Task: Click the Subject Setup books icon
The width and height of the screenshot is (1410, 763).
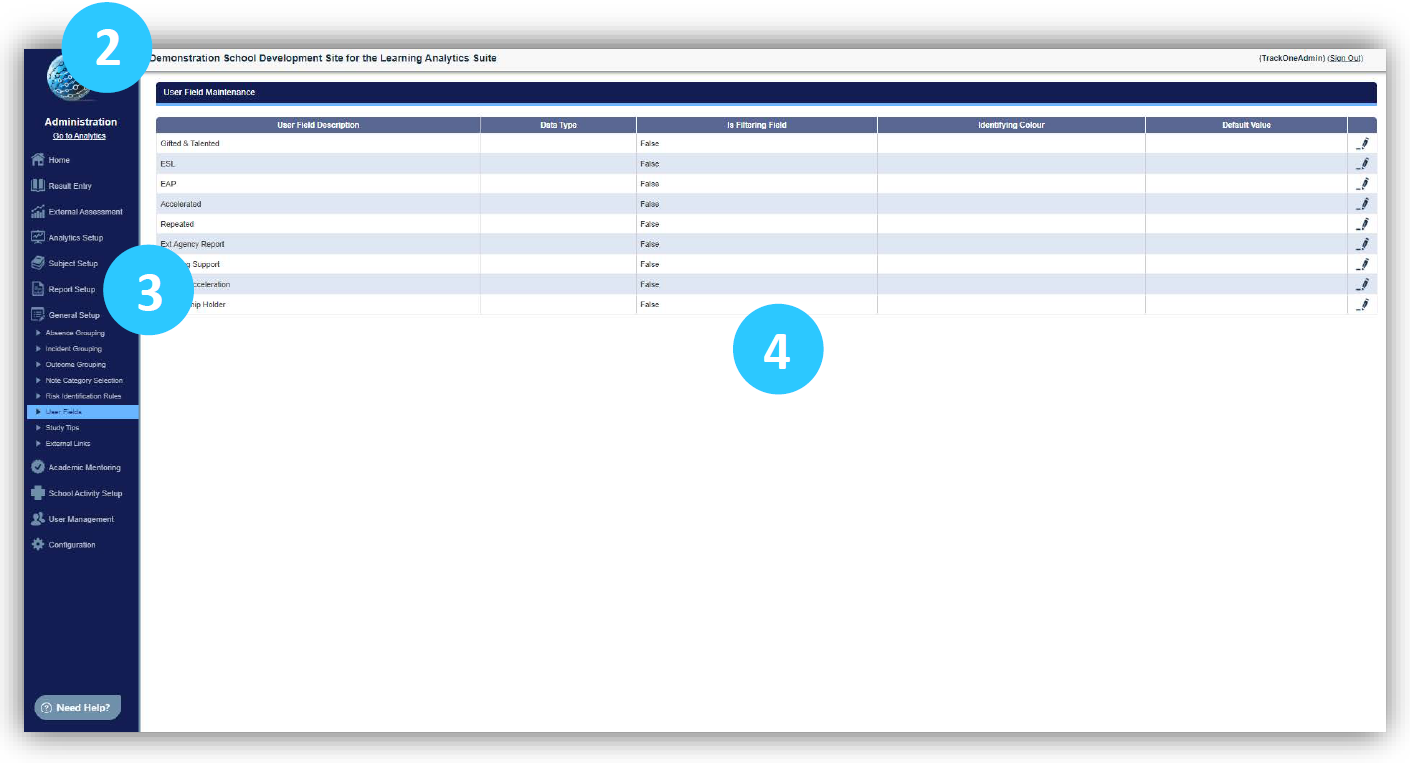Action: (38, 264)
